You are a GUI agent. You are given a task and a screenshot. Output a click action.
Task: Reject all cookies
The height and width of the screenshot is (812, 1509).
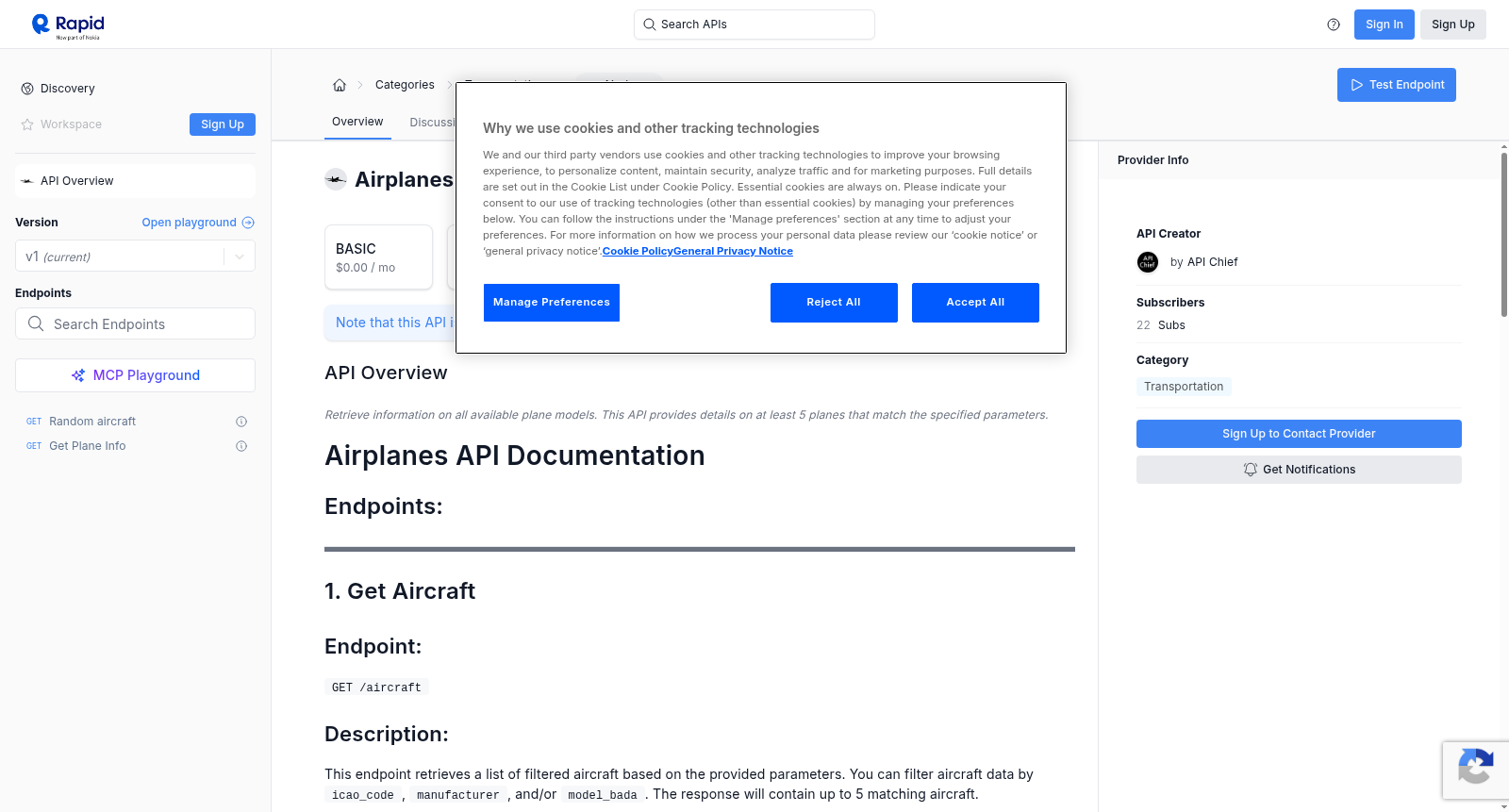tap(834, 303)
